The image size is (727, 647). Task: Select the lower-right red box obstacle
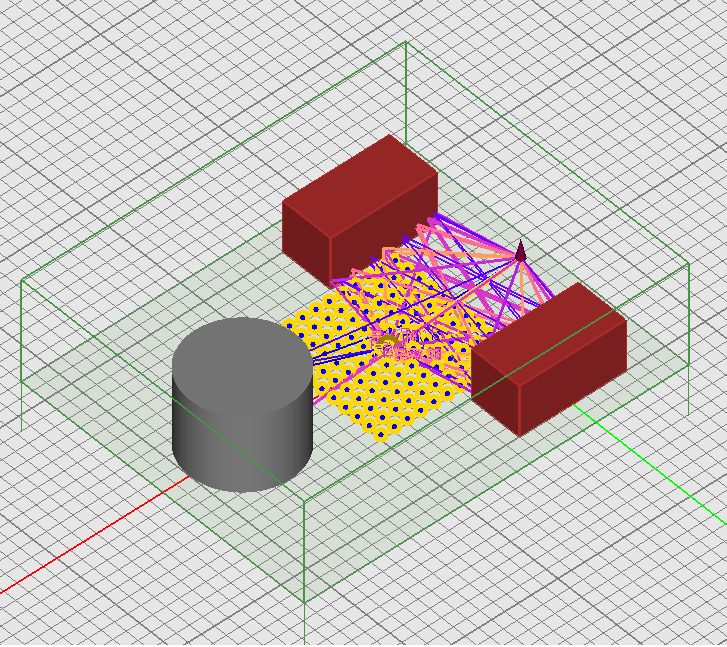549,359
